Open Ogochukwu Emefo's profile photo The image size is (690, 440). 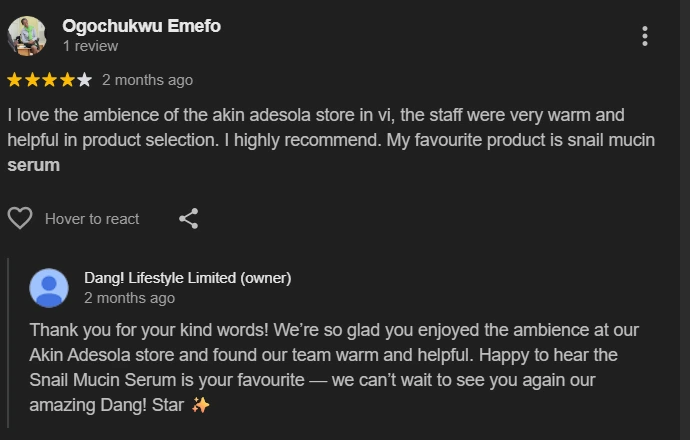click(x=27, y=36)
